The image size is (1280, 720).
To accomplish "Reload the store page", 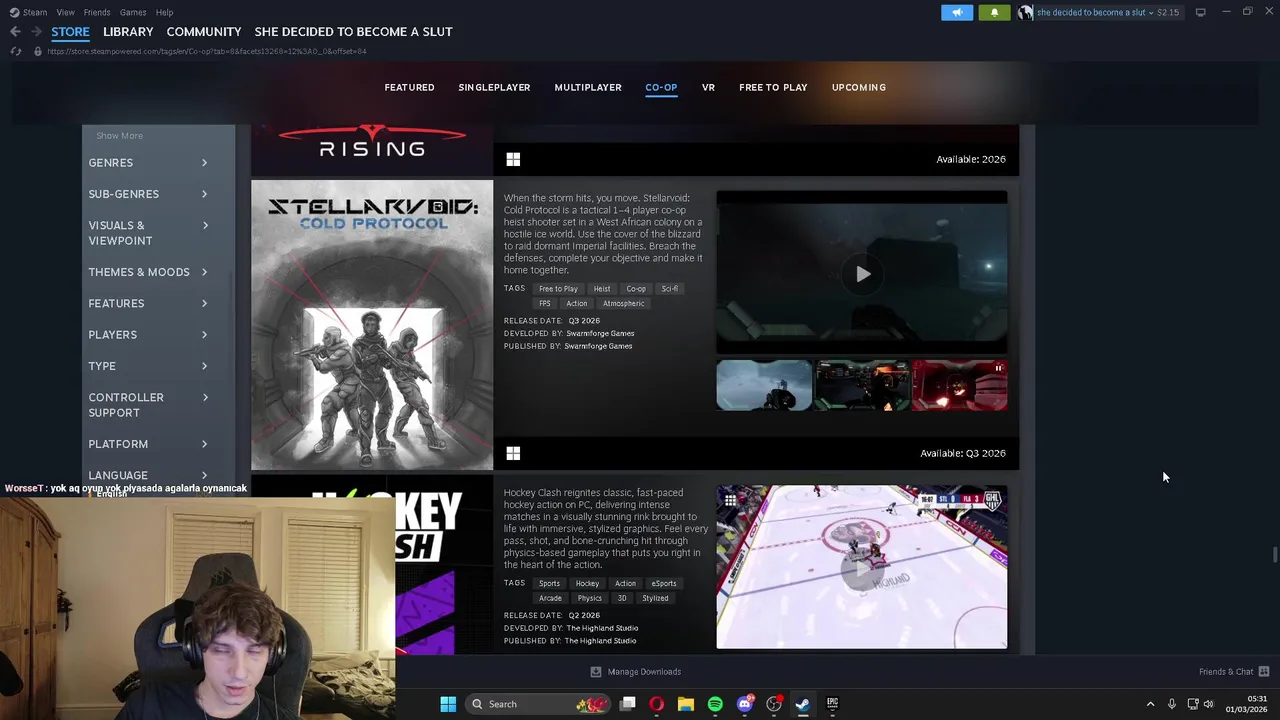I will [x=15, y=51].
